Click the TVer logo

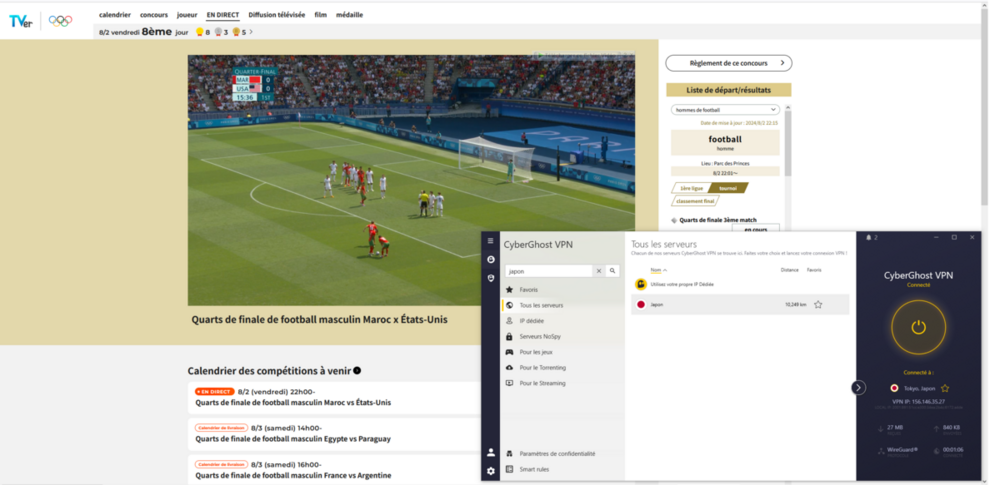[x=20, y=21]
